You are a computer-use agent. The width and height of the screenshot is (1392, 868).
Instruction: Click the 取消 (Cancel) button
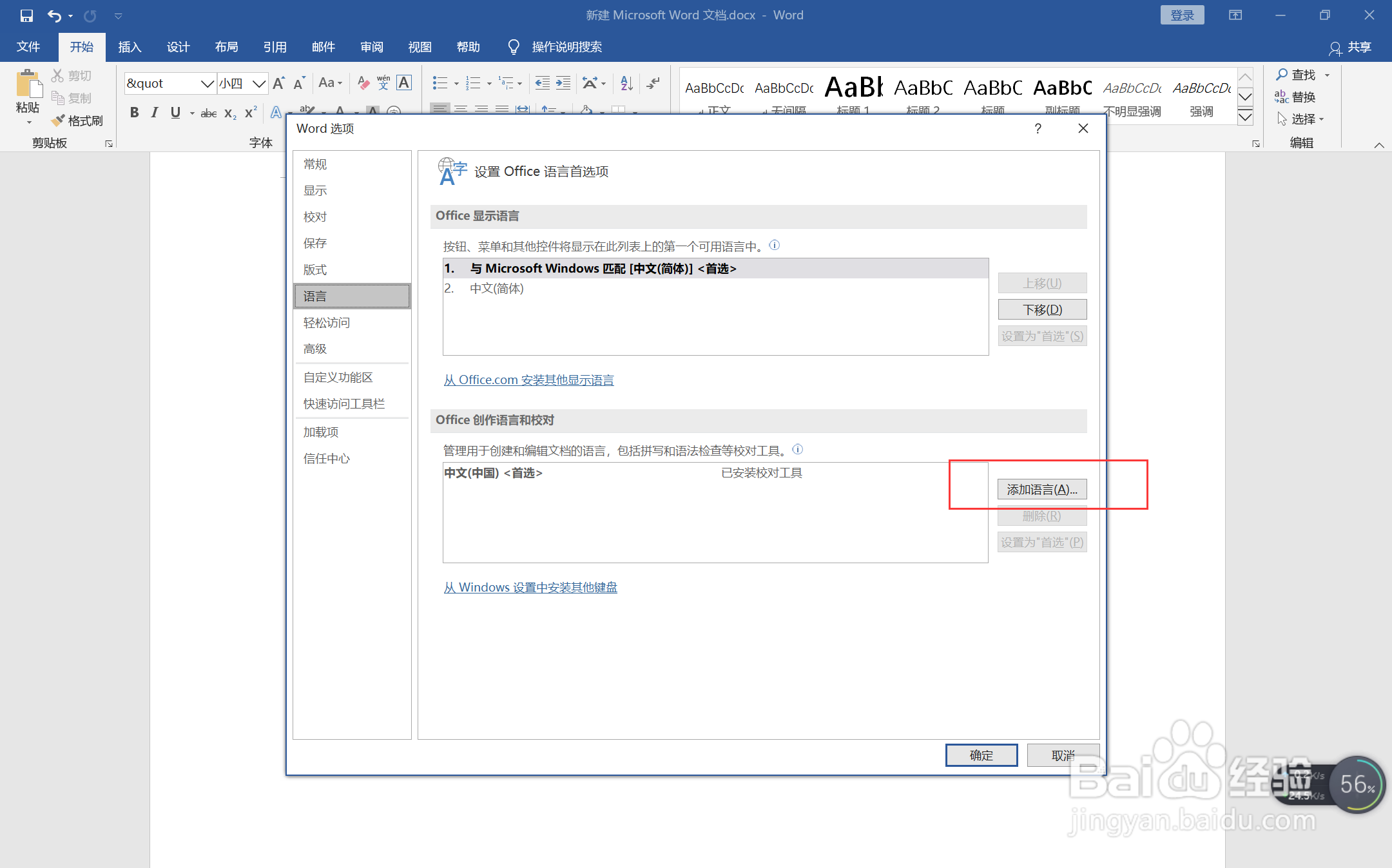1063,755
